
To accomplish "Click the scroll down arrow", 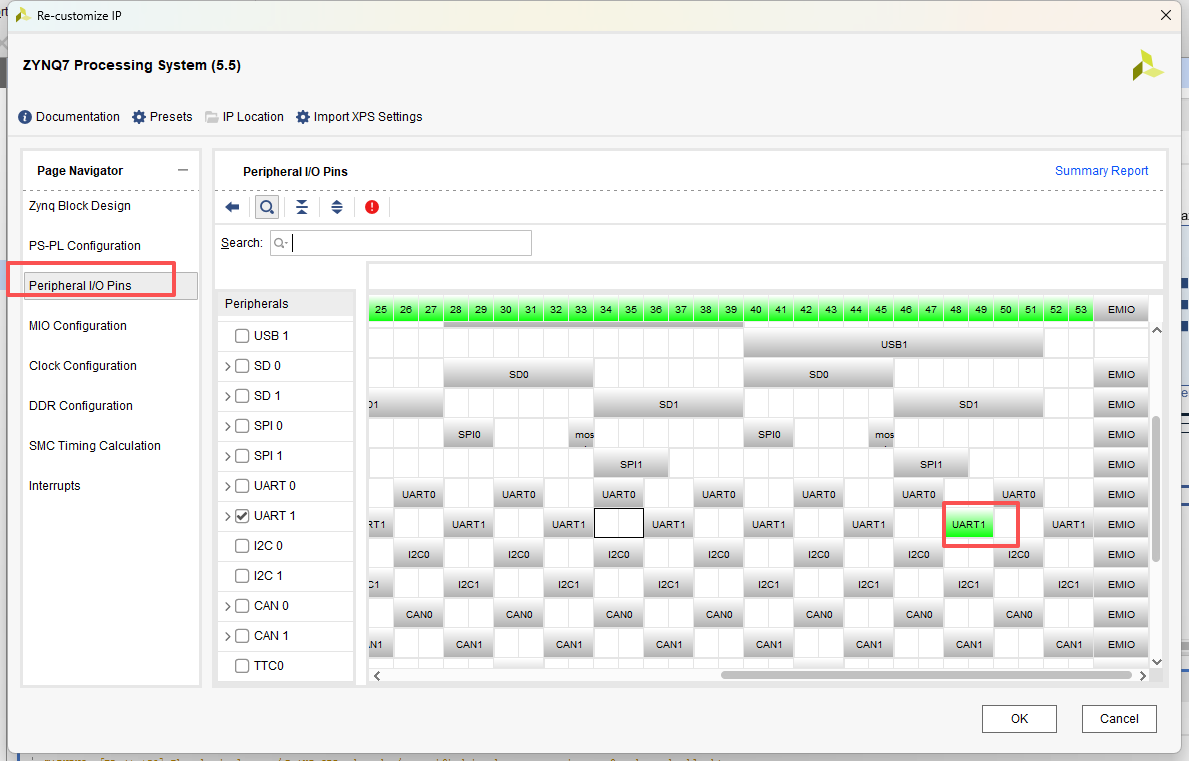I will (1156, 662).
